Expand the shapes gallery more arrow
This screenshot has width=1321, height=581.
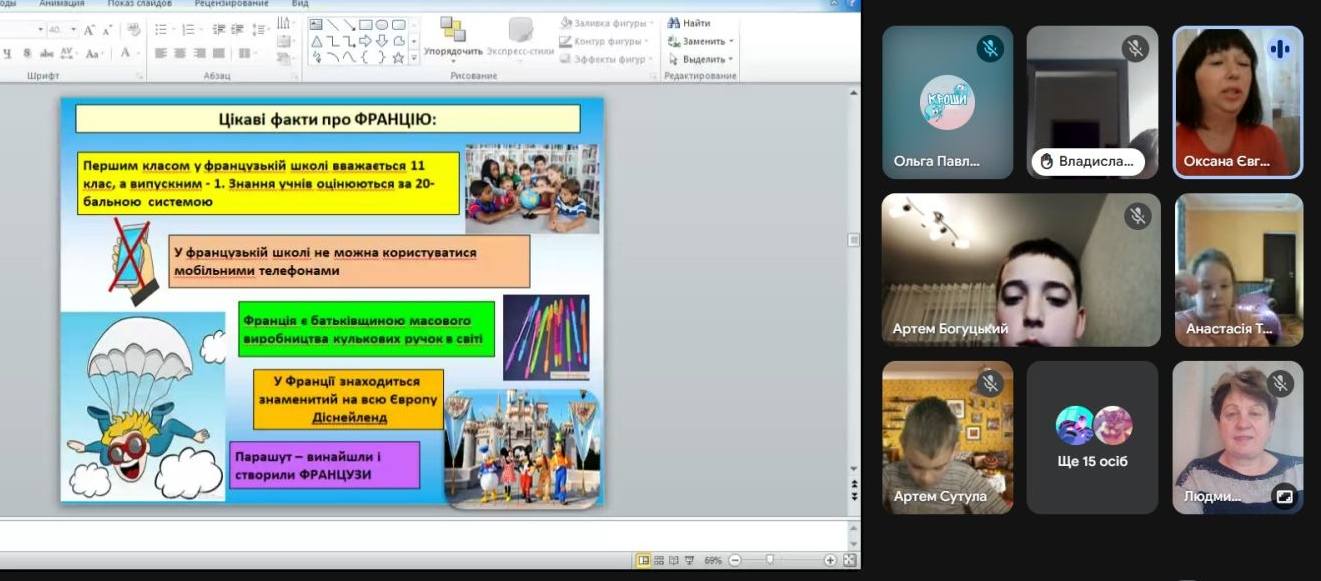tap(414, 59)
